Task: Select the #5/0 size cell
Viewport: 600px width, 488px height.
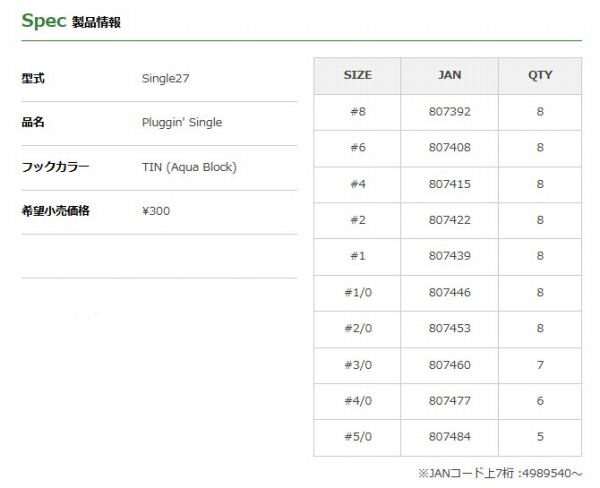Action: click(x=357, y=437)
